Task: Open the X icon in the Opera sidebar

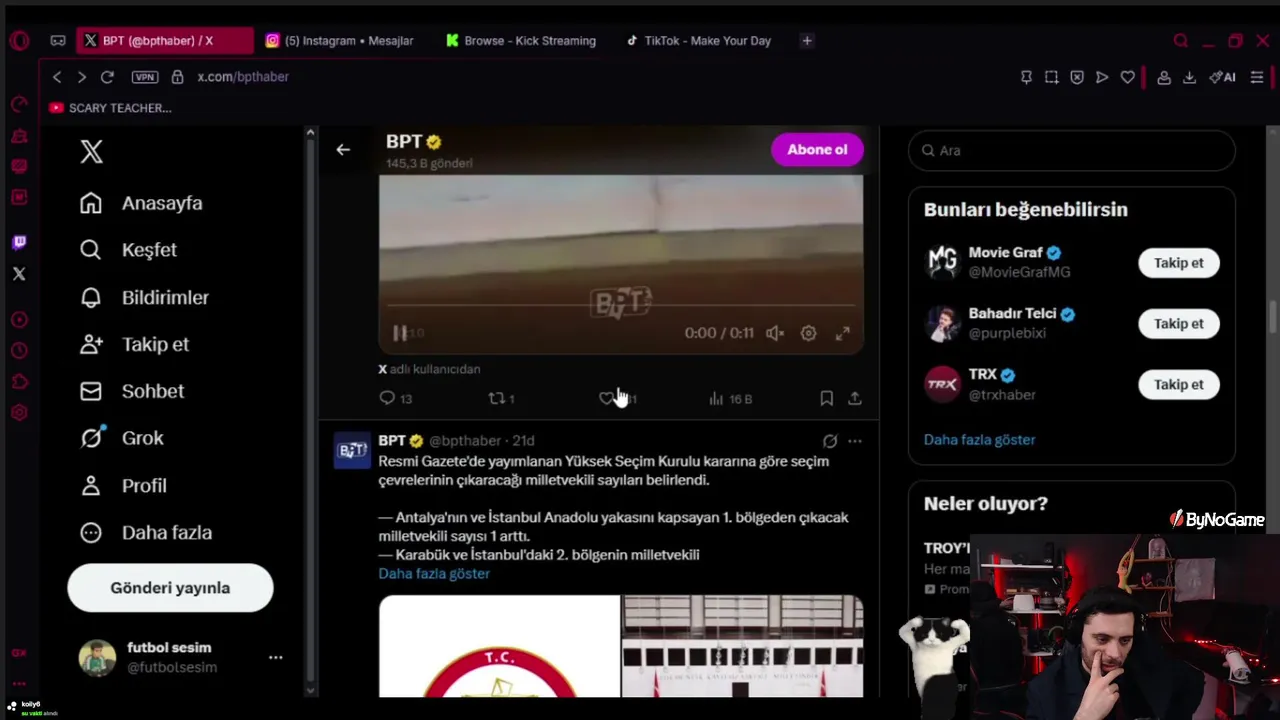Action: tap(19, 273)
